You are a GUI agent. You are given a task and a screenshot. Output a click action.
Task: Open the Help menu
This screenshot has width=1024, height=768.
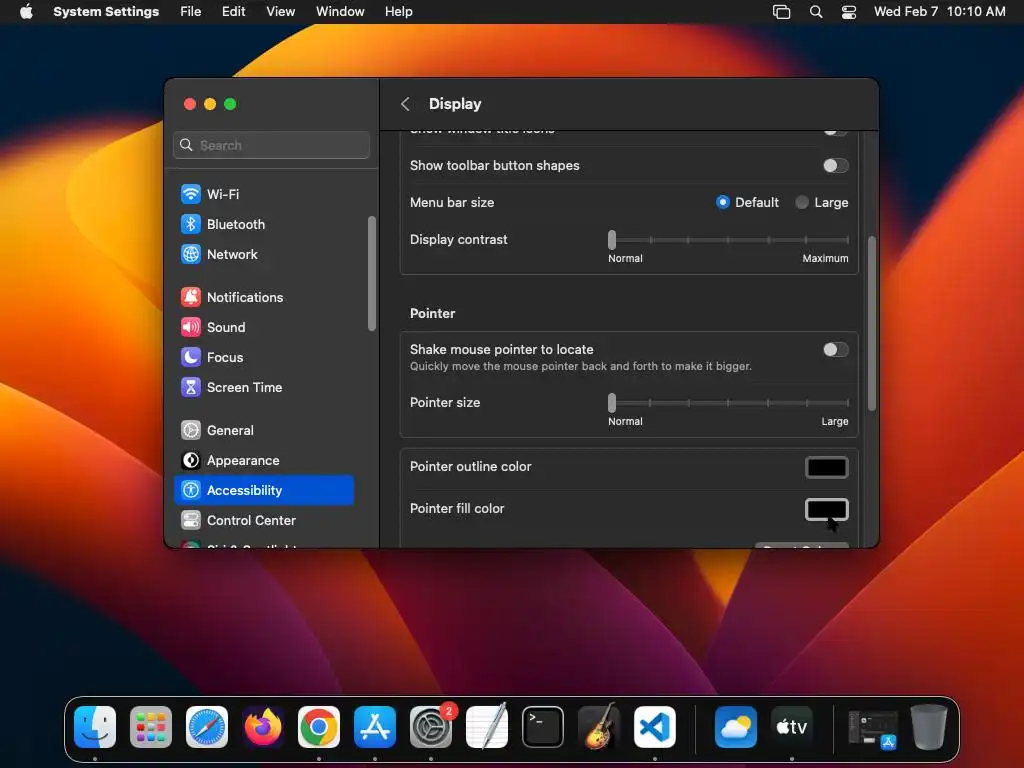click(x=398, y=12)
